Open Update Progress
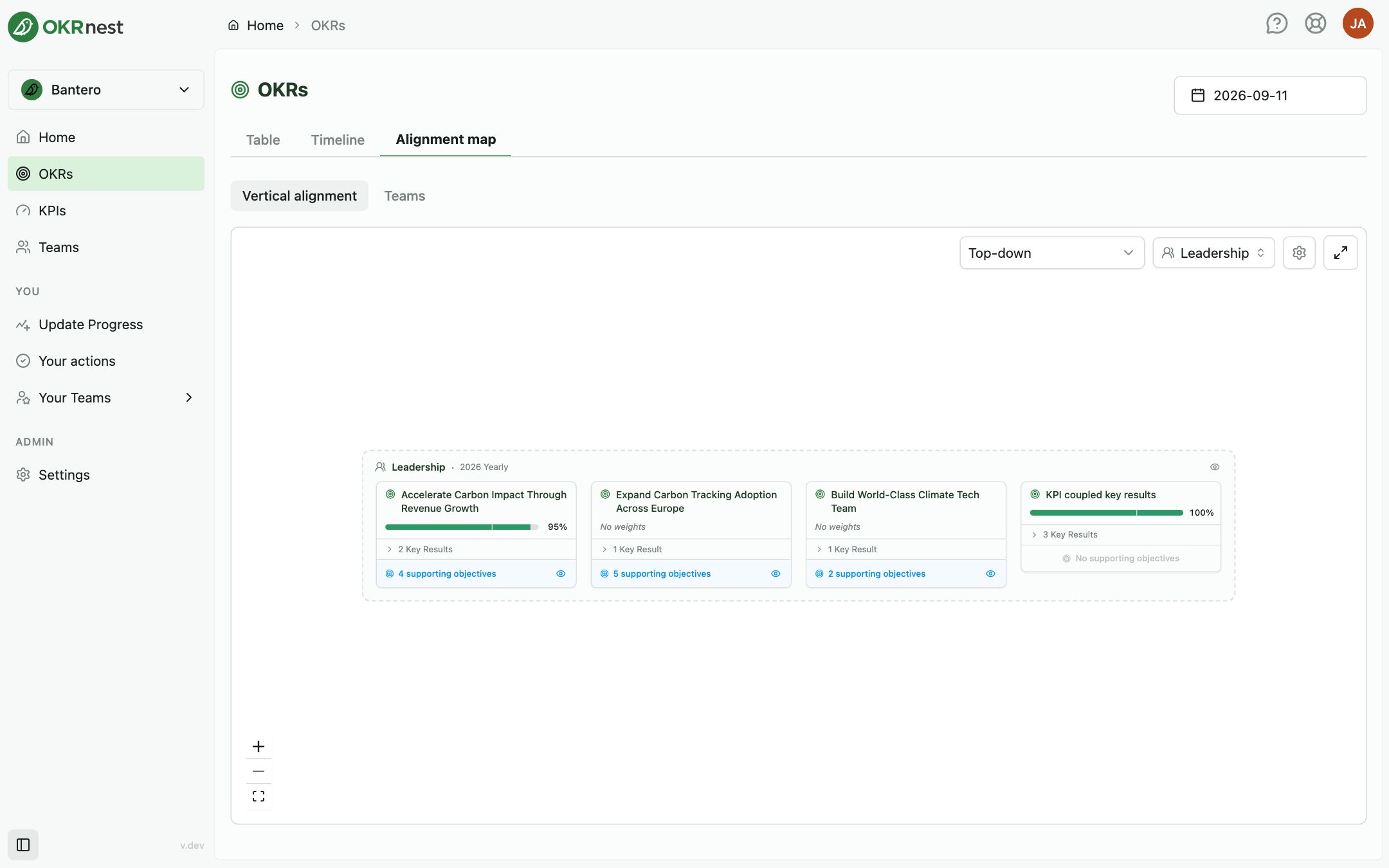Screen dimensions: 1389x868 click(x=106, y=324)
